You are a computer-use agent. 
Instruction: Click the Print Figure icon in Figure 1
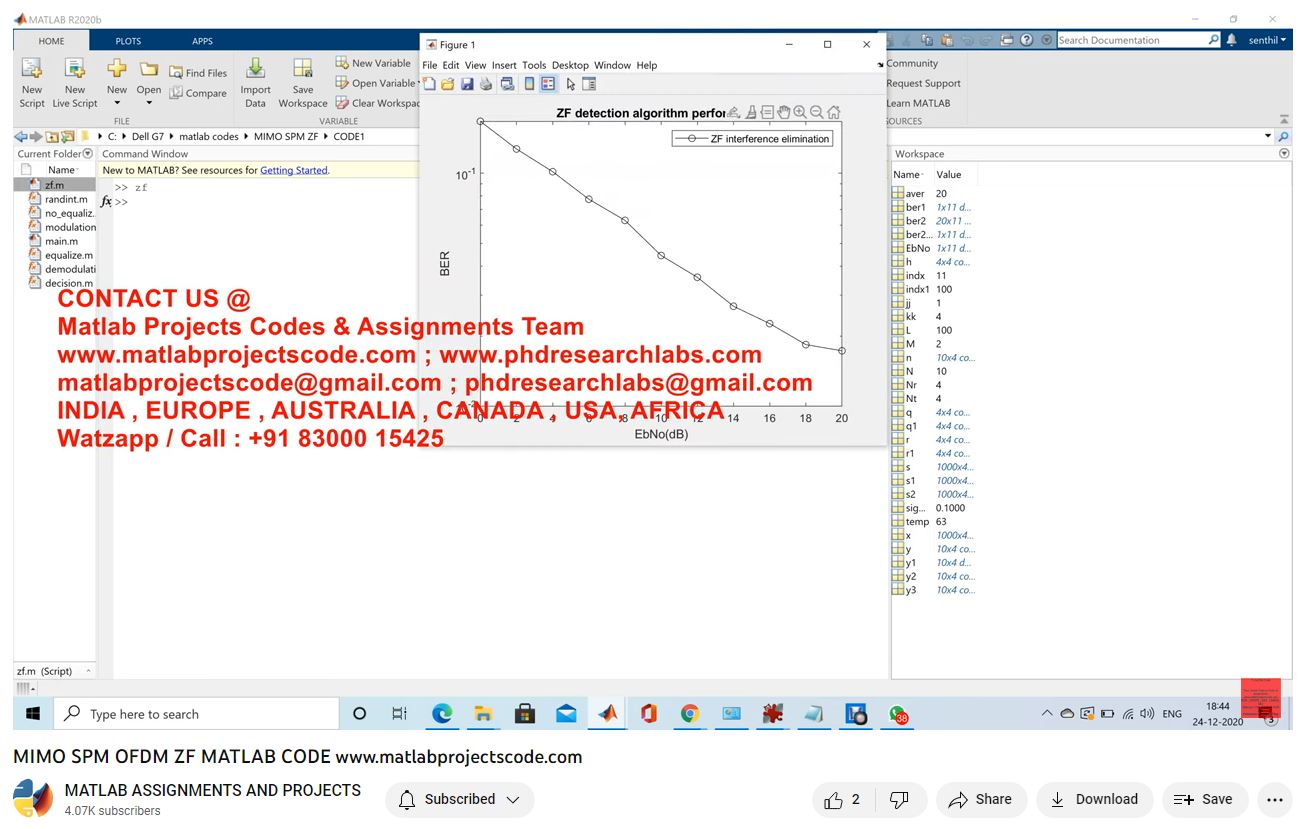486,84
